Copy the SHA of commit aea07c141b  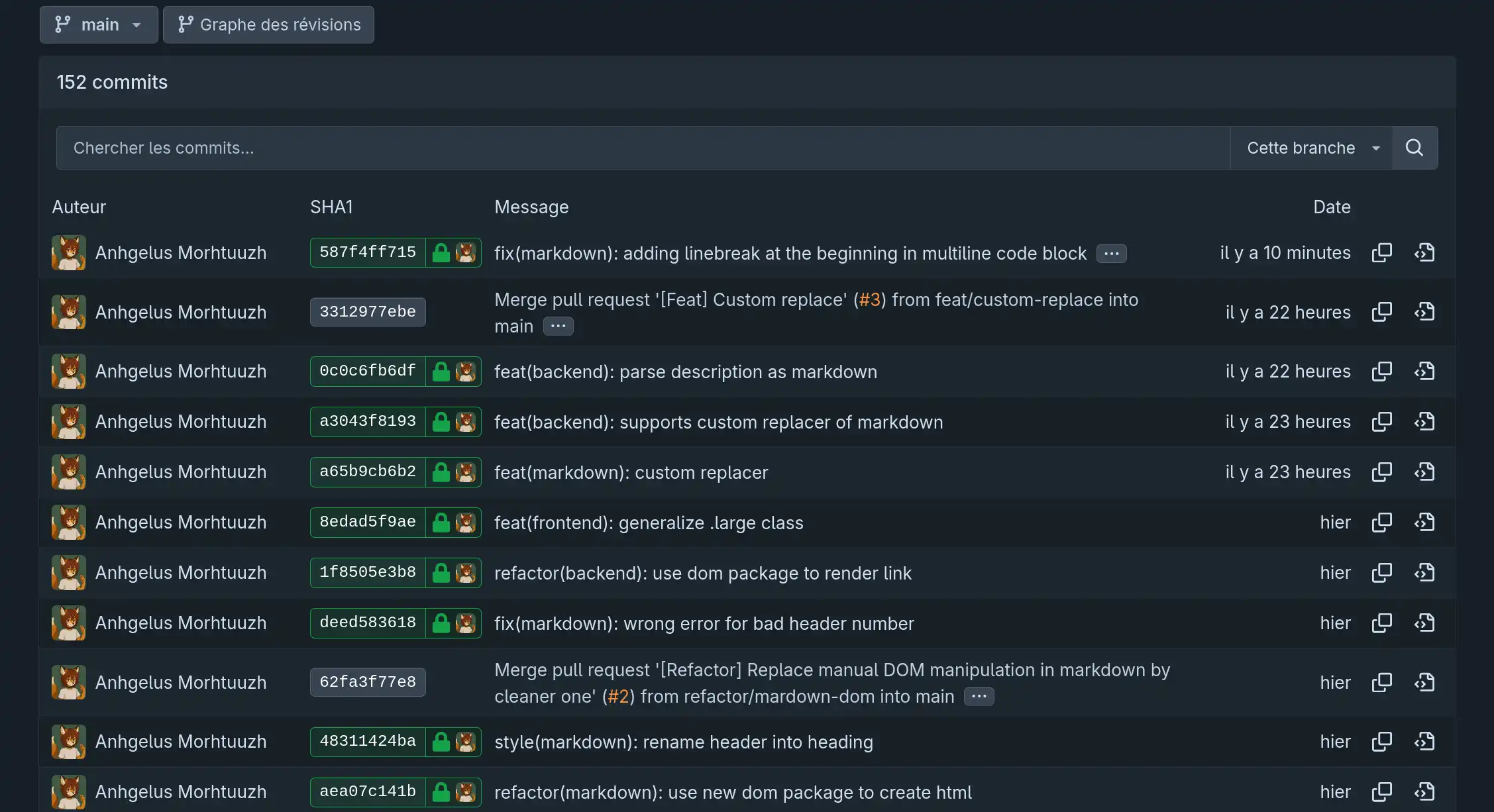tap(1383, 791)
